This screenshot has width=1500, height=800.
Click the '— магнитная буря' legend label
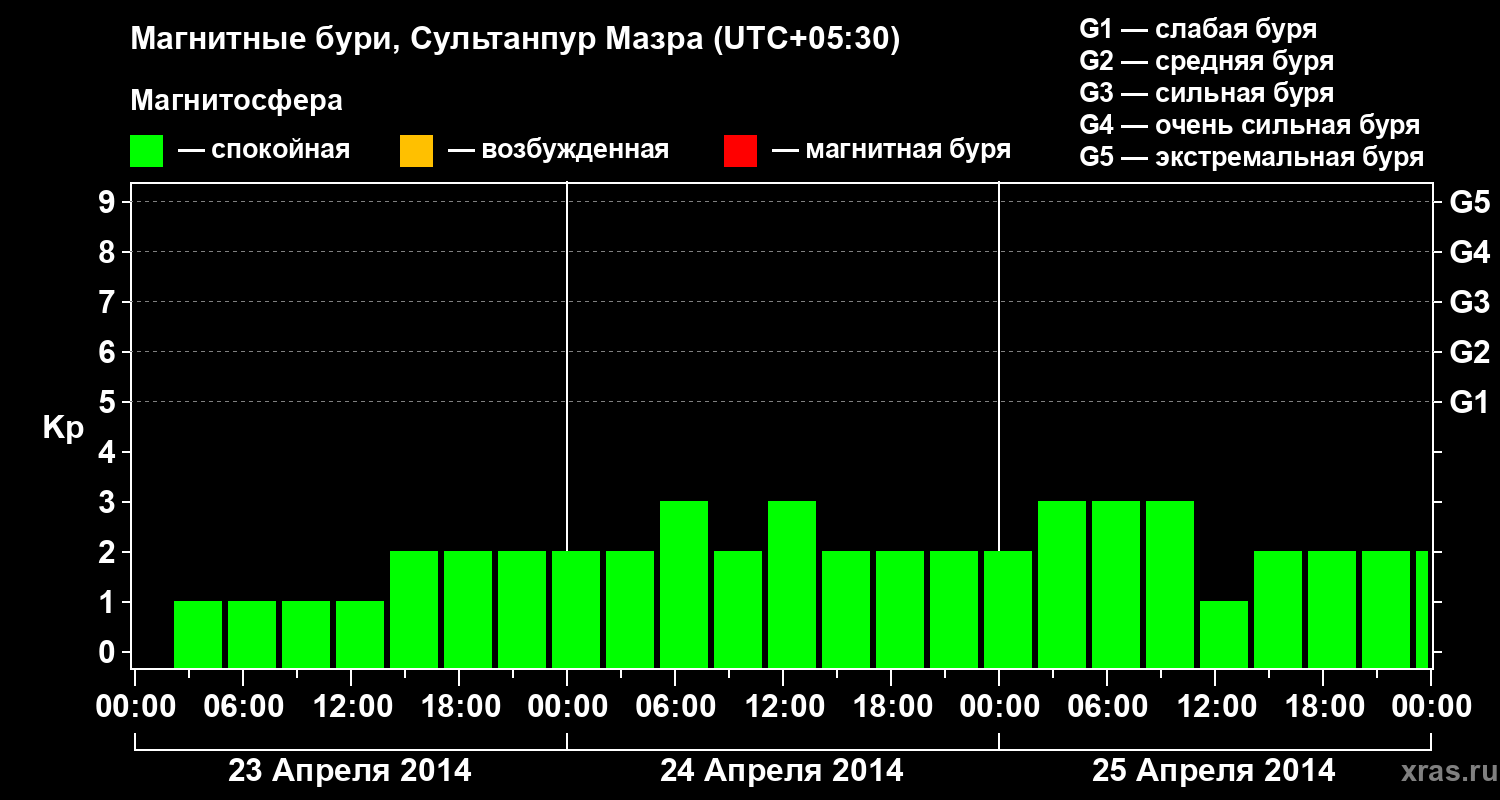click(891, 150)
